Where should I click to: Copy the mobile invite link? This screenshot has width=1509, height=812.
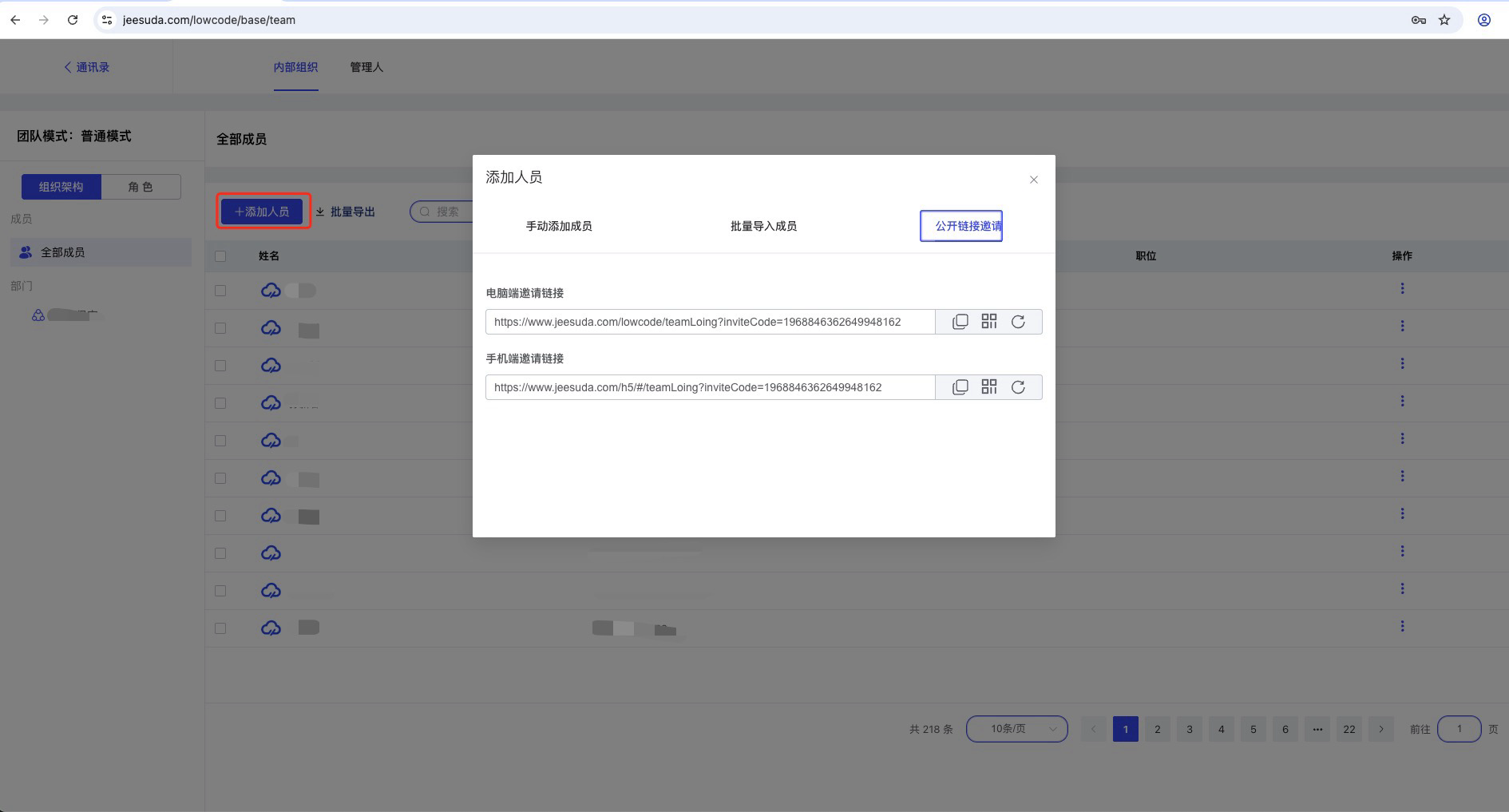coord(960,387)
